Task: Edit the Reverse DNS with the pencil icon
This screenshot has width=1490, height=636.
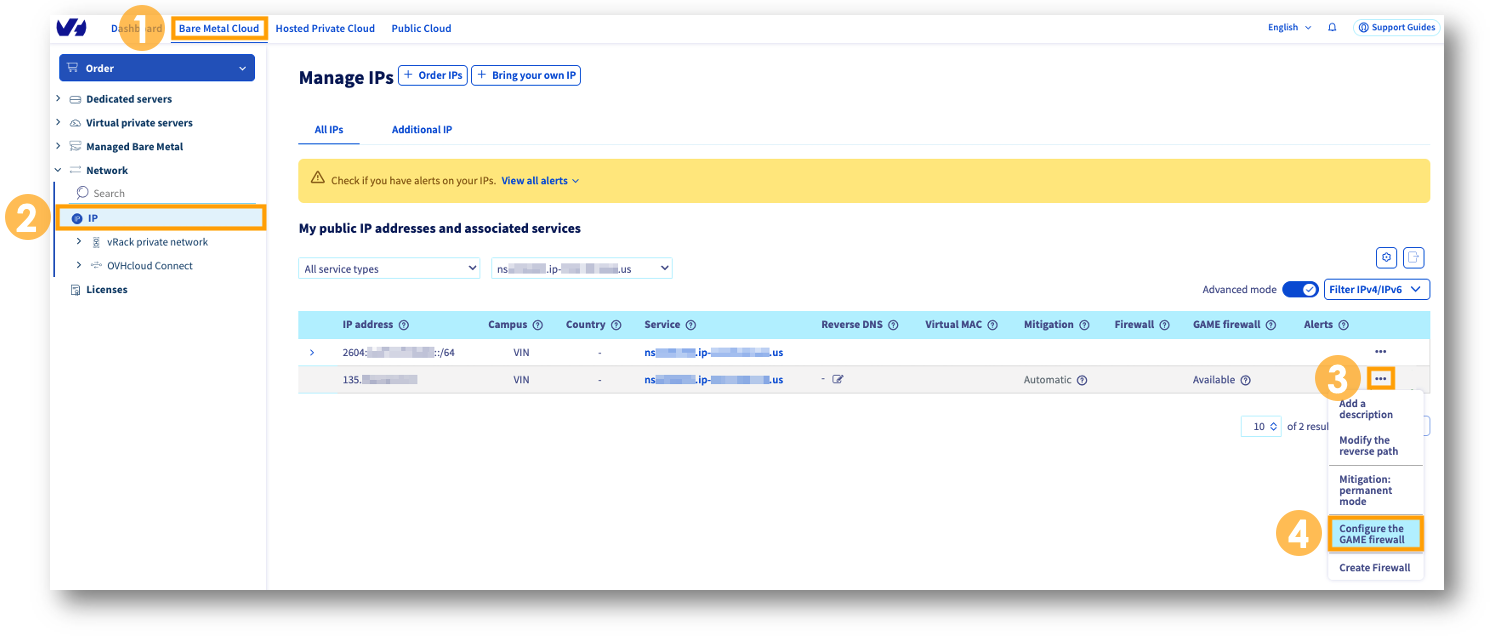Action: (838, 379)
